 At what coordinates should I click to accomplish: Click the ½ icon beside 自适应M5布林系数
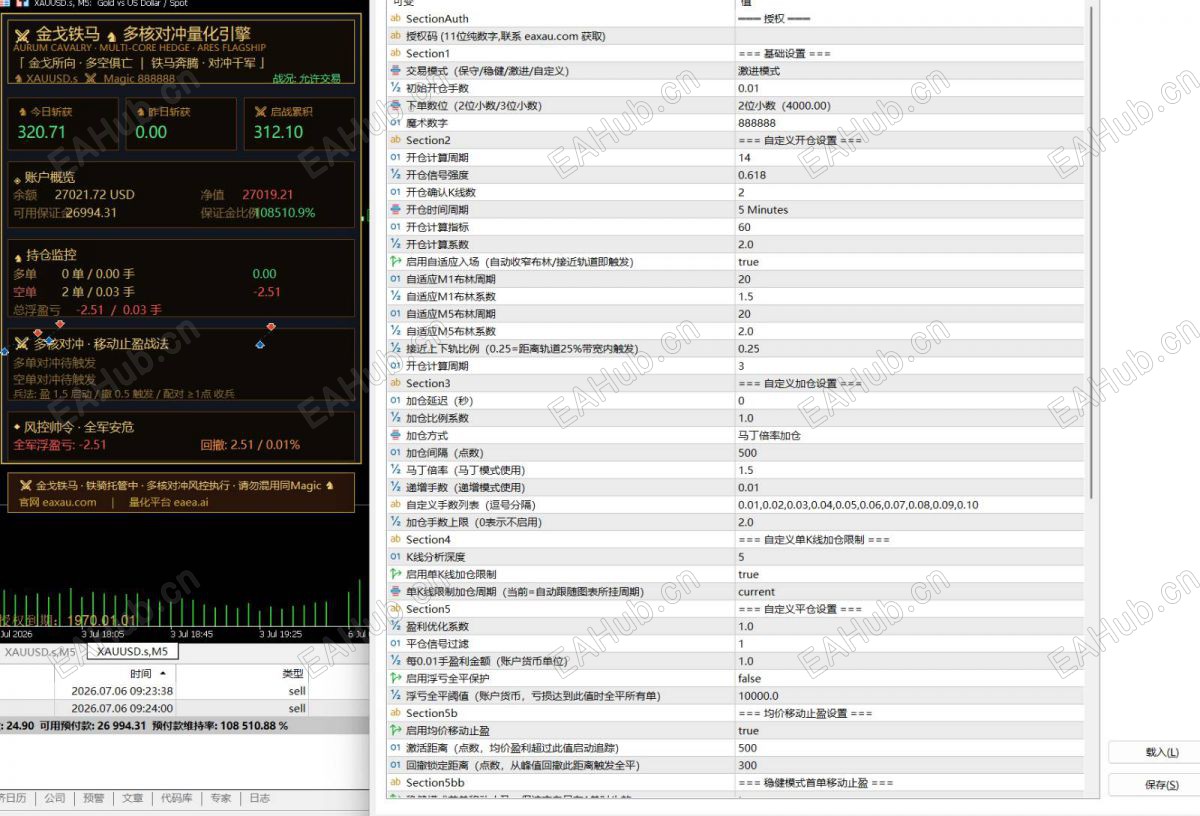coord(396,331)
